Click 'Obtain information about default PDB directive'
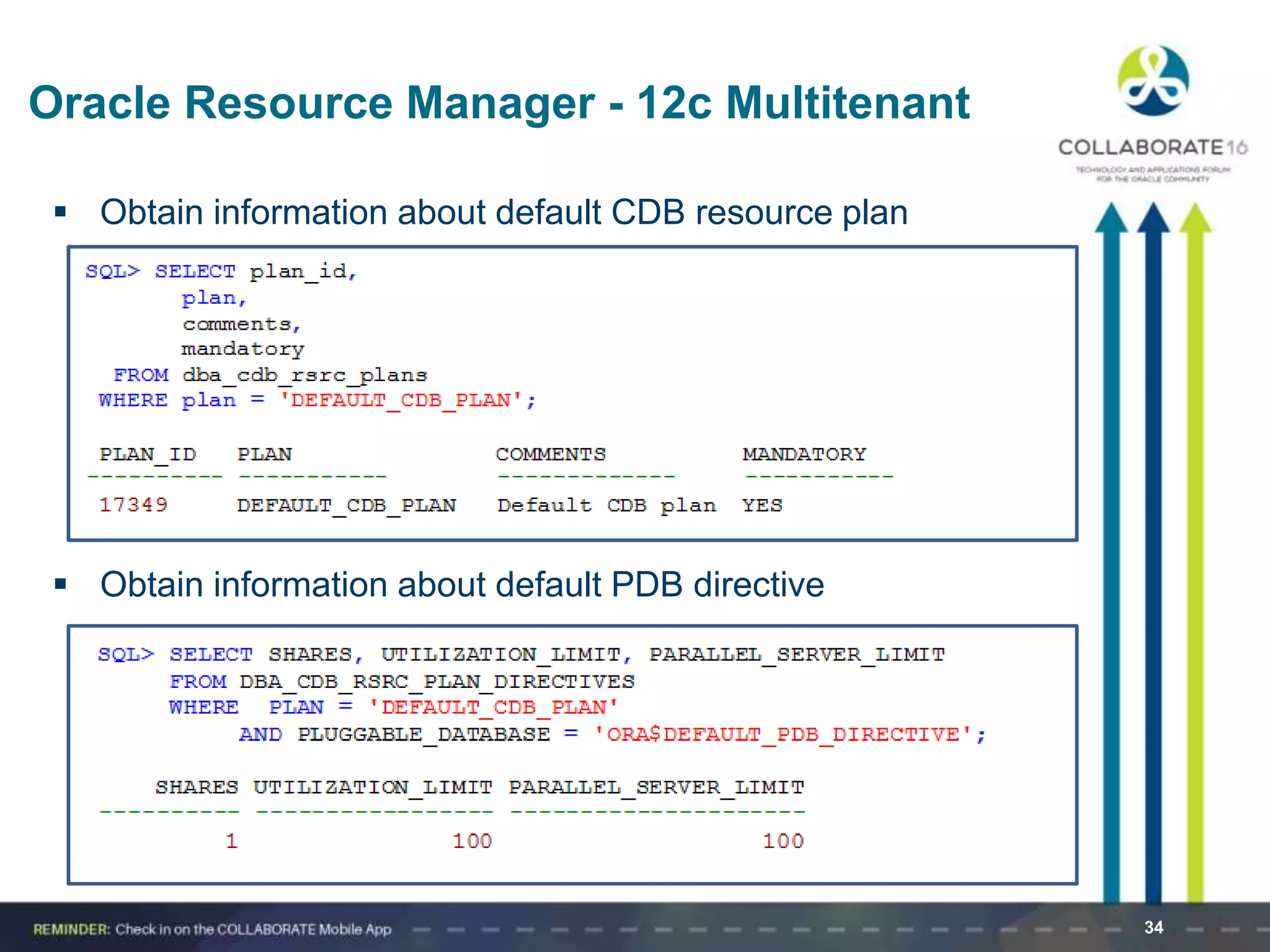 click(462, 584)
